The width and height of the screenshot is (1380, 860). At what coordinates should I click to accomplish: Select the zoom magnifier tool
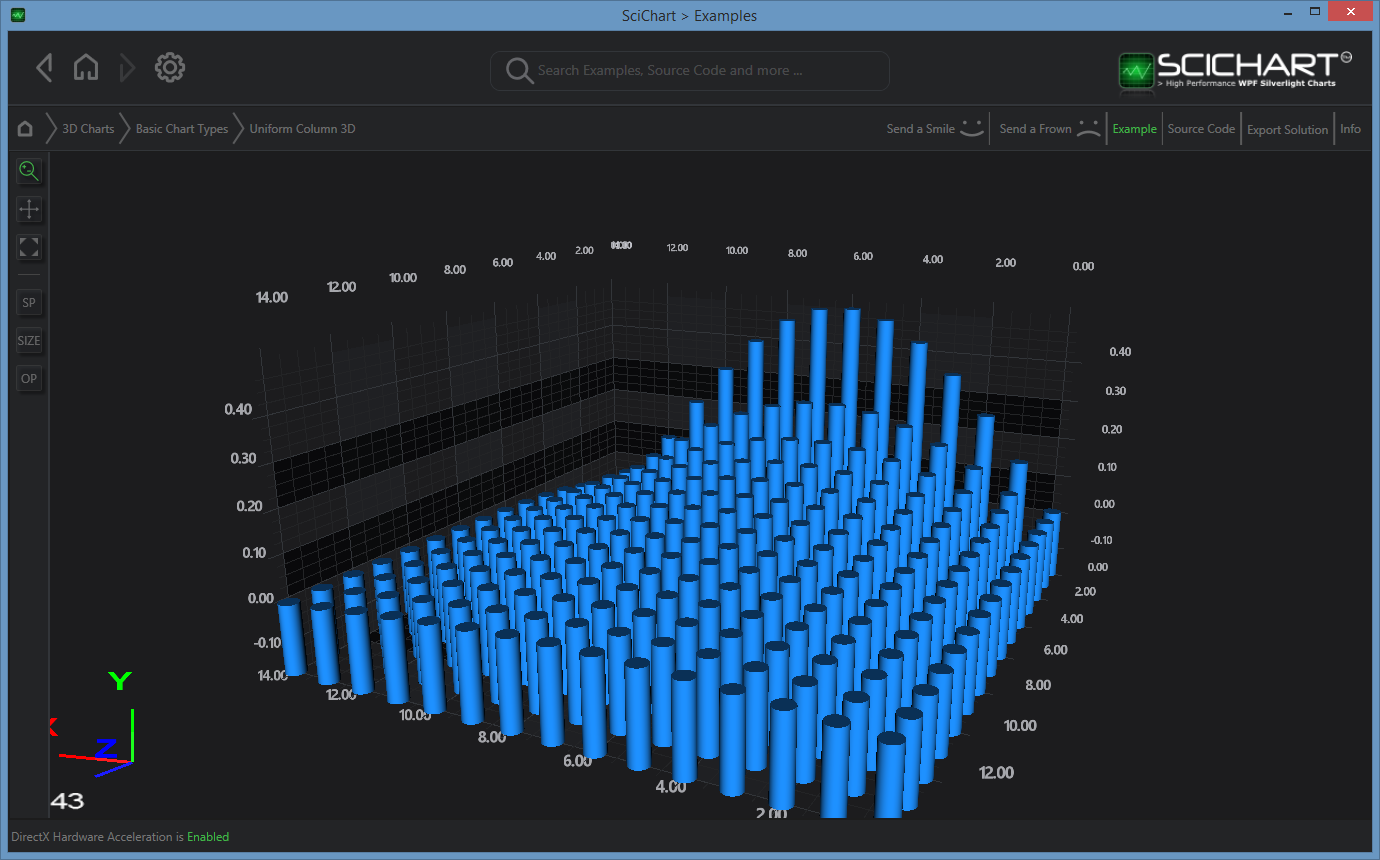coord(29,171)
